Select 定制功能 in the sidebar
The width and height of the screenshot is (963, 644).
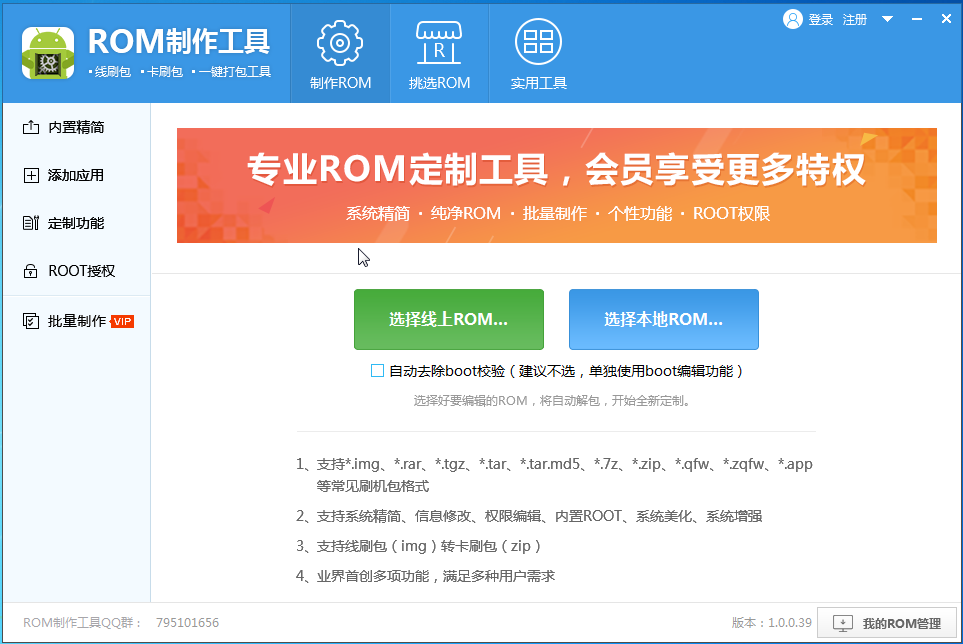click(x=77, y=223)
